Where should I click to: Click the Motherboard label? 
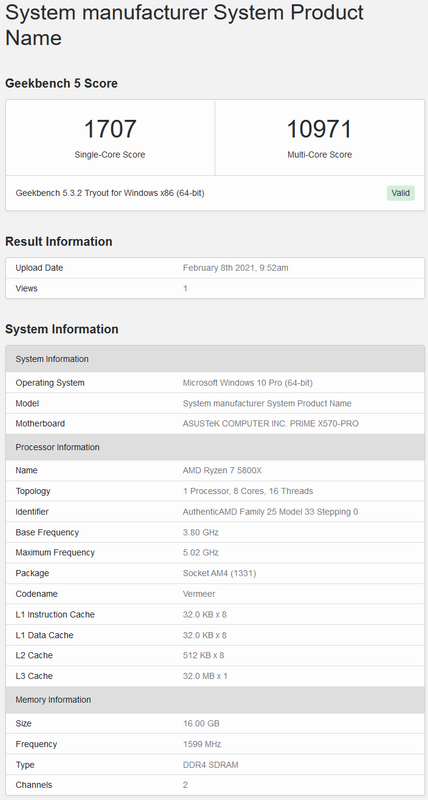[40, 423]
